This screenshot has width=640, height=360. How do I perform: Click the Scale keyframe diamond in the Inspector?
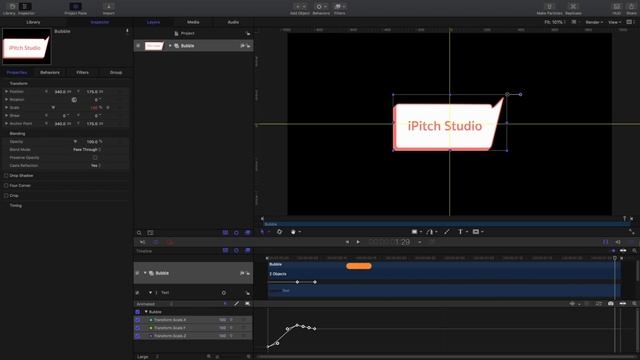pos(108,107)
